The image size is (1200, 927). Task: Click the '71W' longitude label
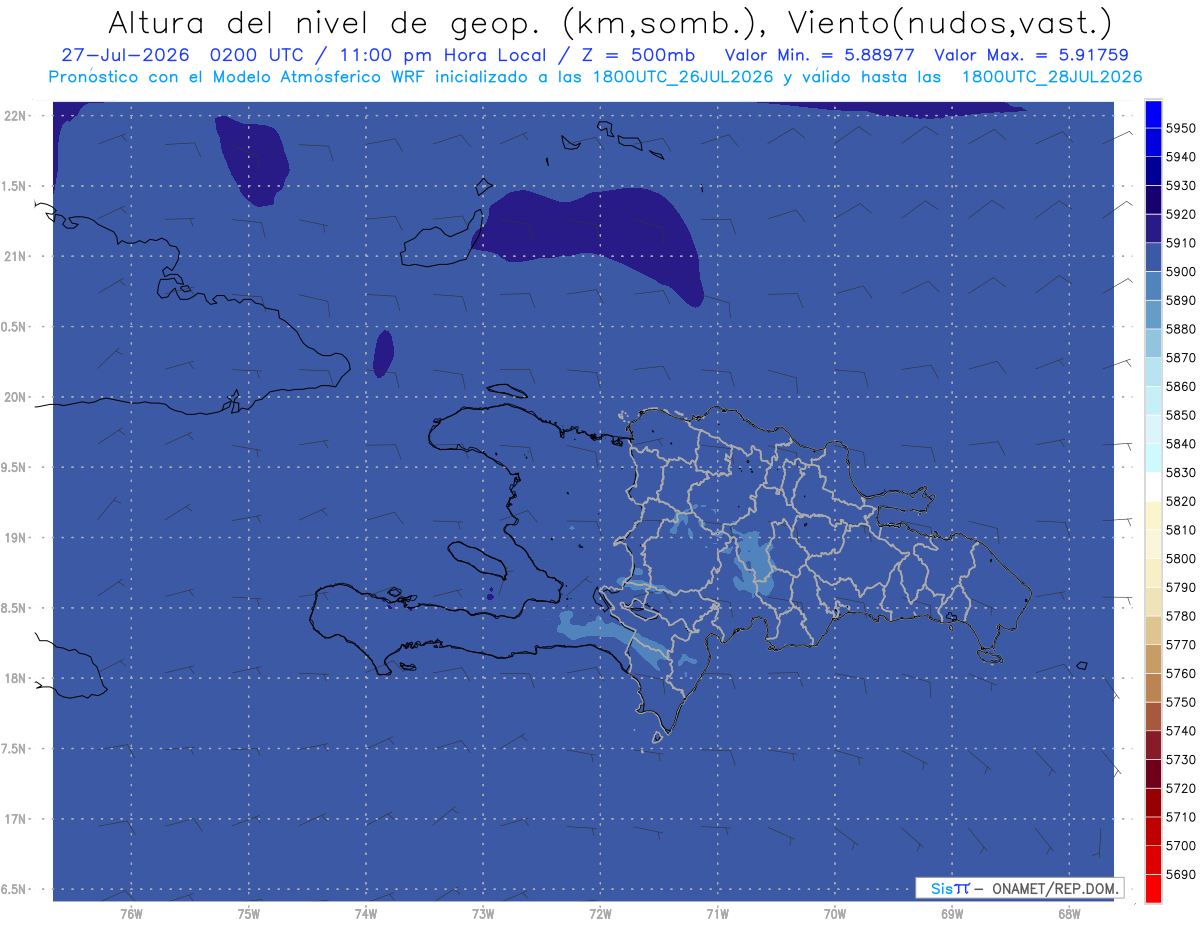pos(717,913)
